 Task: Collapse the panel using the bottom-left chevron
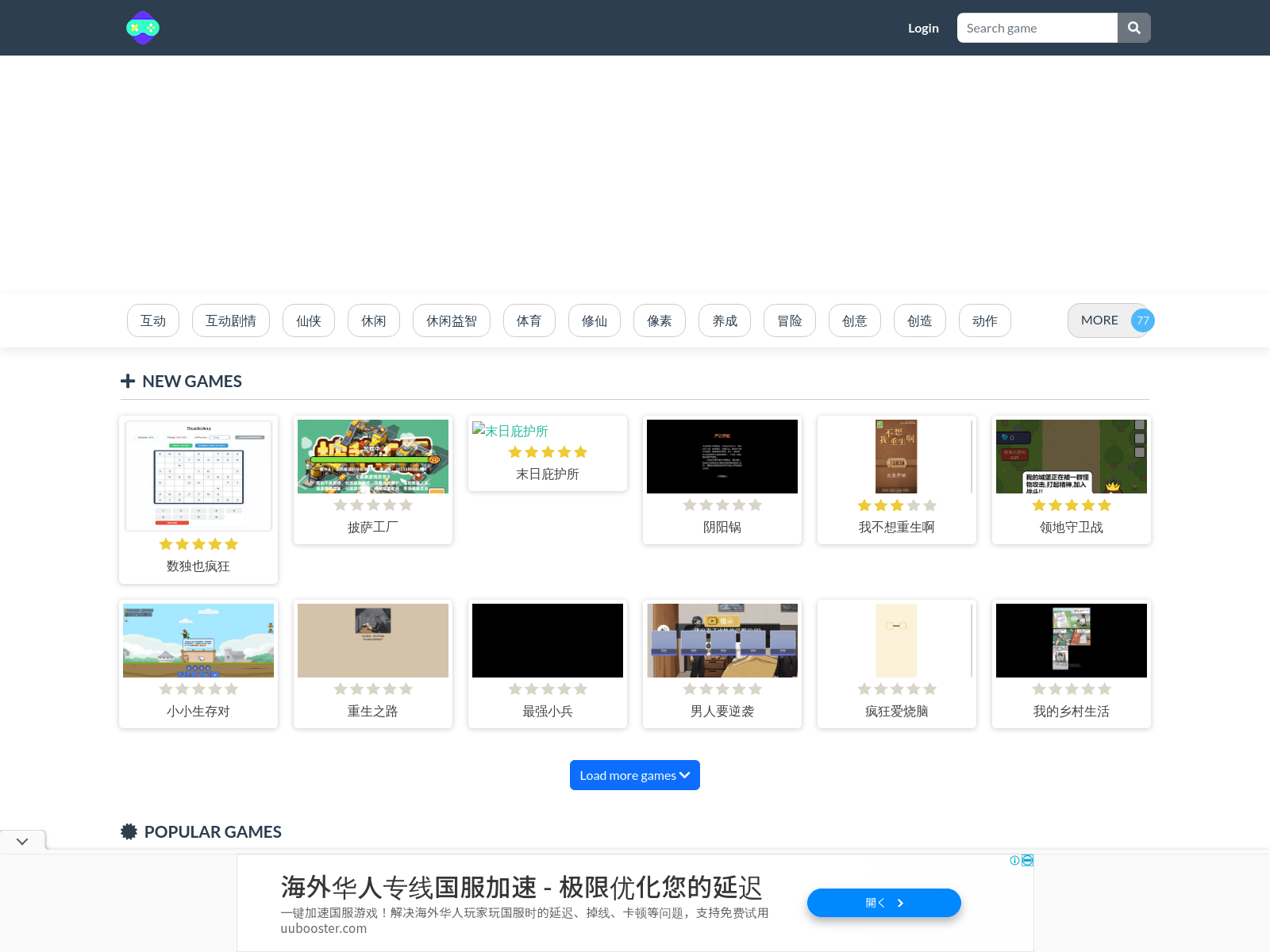point(22,842)
